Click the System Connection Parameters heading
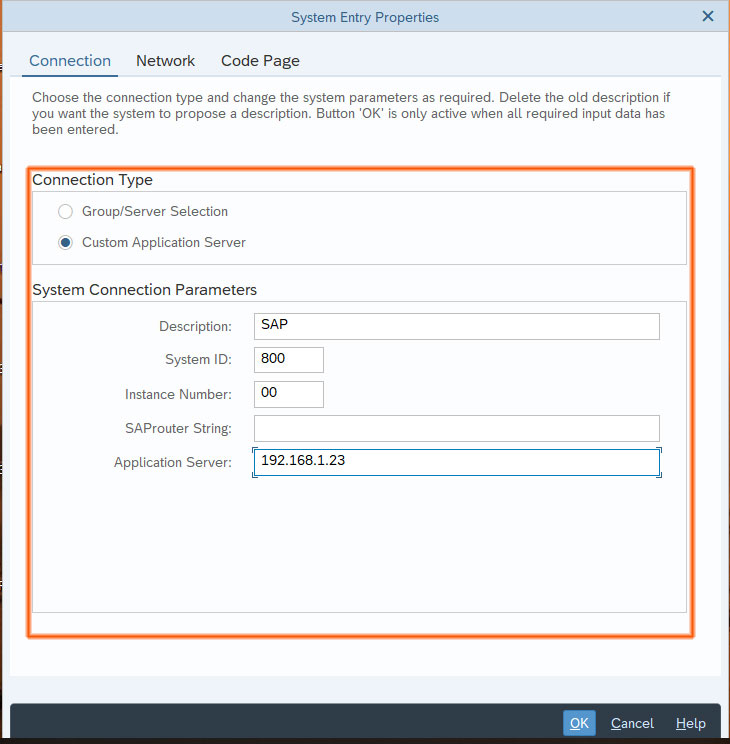 [x=144, y=289]
